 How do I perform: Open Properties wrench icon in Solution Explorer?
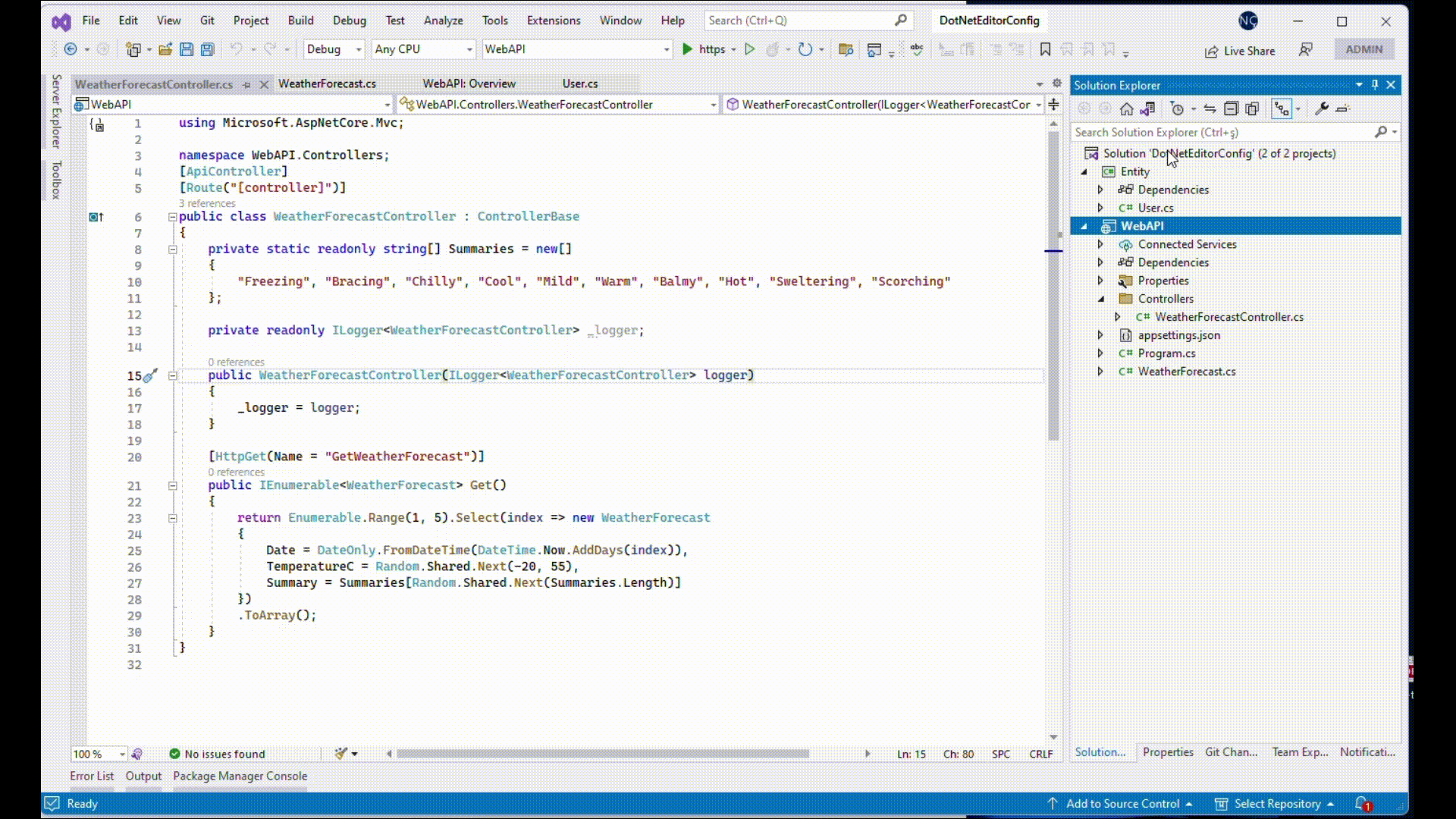pyautogui.click(x=1322, y=109)
